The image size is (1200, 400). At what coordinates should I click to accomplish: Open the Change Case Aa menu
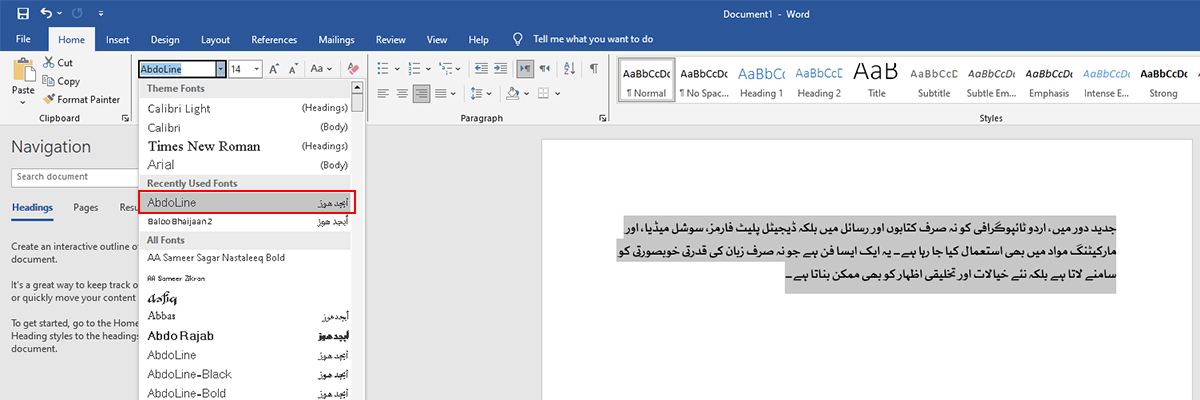point(321,69)
